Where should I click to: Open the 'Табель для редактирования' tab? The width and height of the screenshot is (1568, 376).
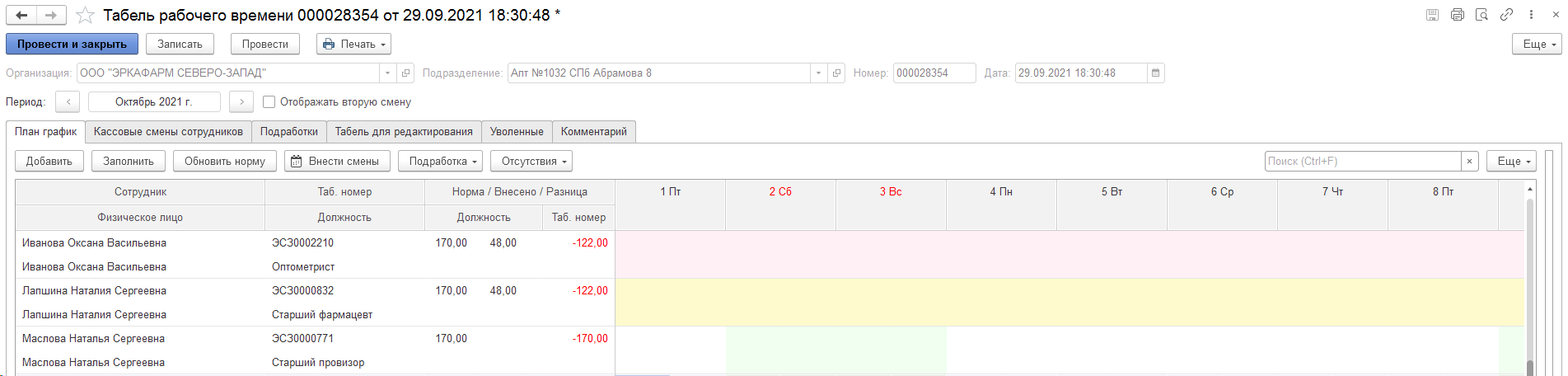coord(404,132)
